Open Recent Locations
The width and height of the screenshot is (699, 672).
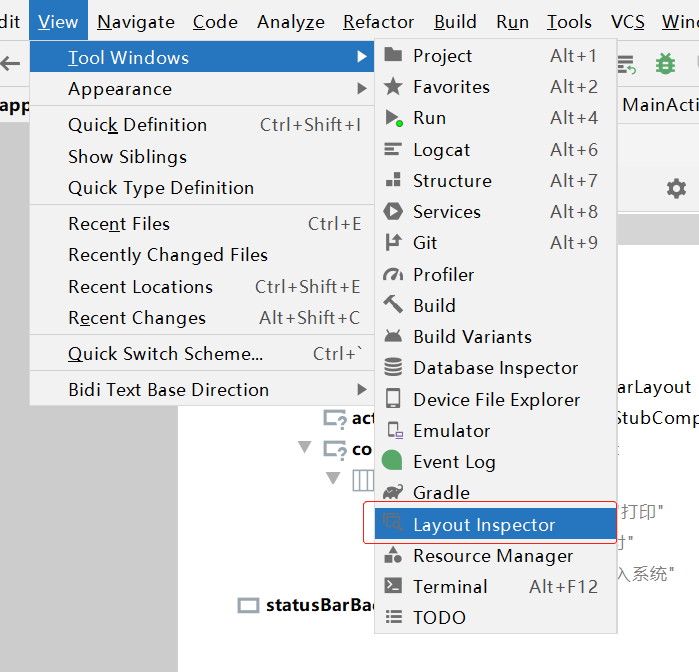point(202,287)
